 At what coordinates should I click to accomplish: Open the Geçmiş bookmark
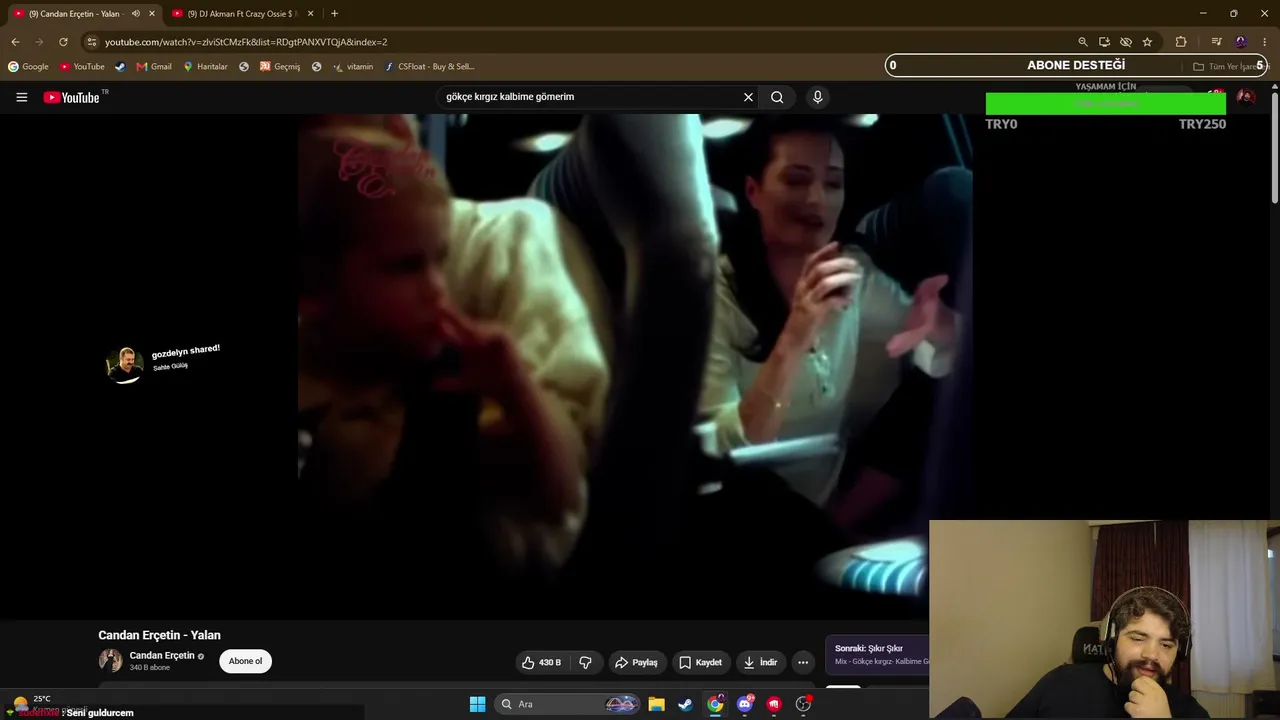(x=280, y=67)
